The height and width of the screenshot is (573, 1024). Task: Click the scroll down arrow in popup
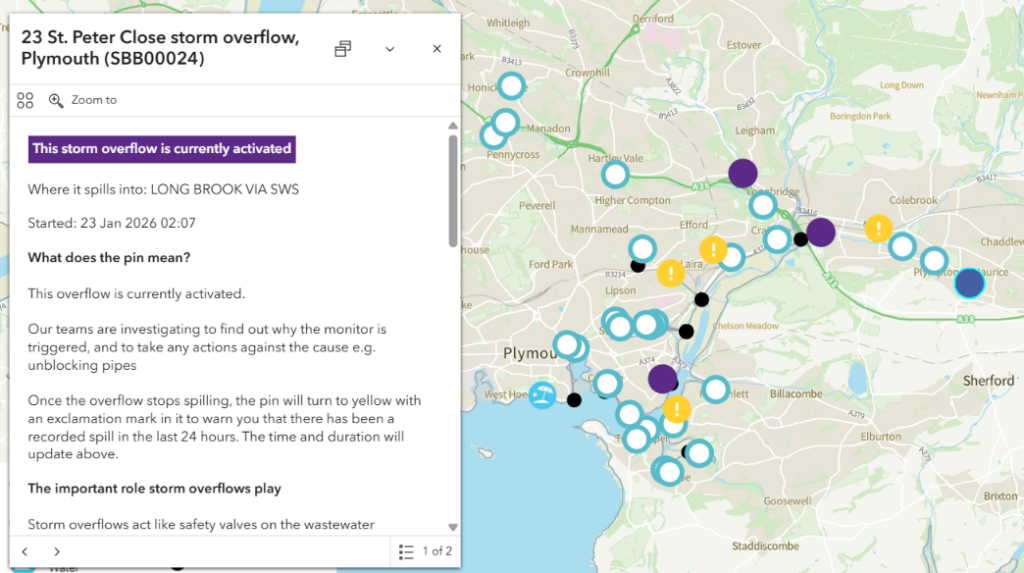click(x=452, y=526)
